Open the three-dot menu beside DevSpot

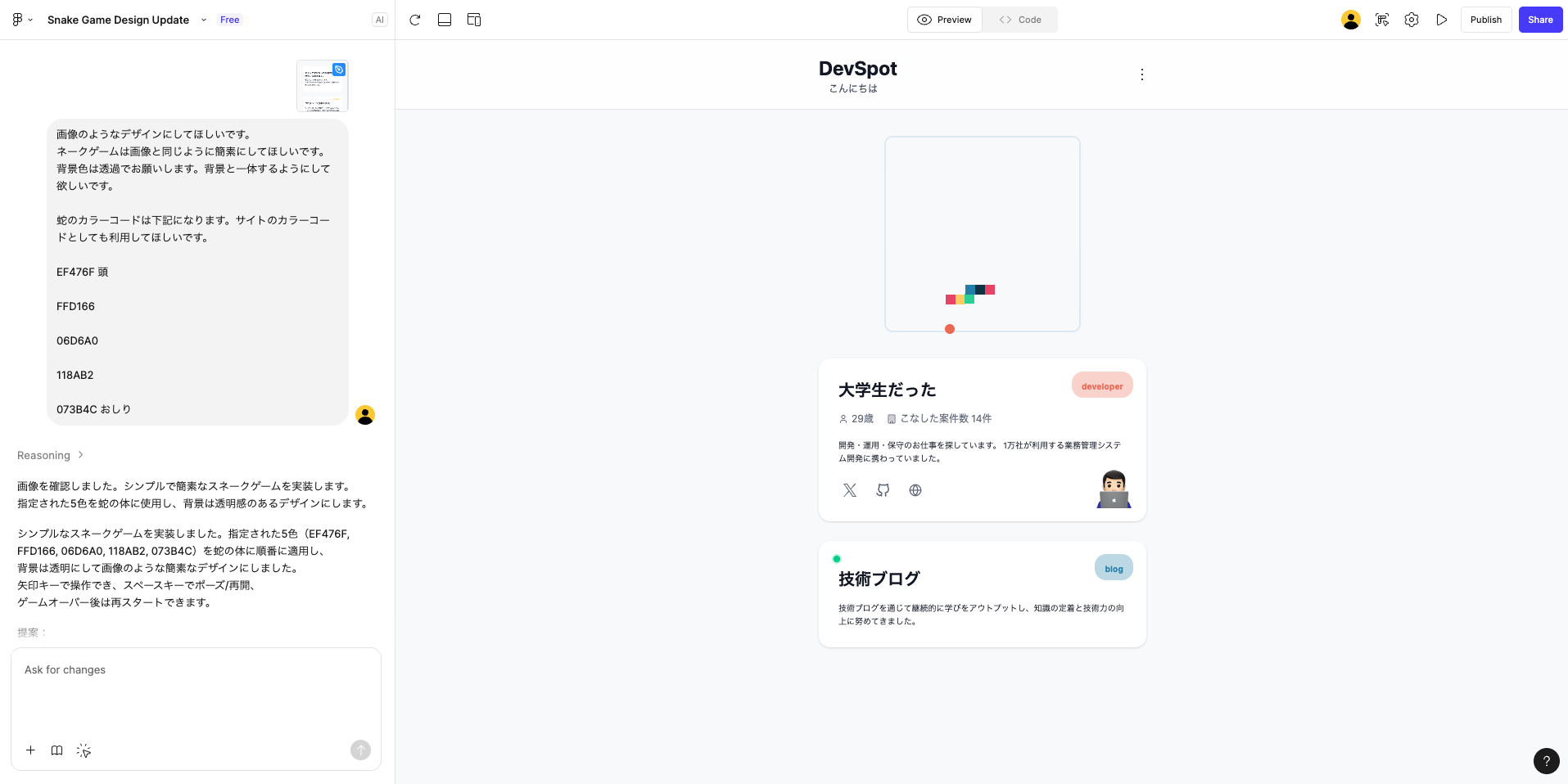click(1142, 74)
